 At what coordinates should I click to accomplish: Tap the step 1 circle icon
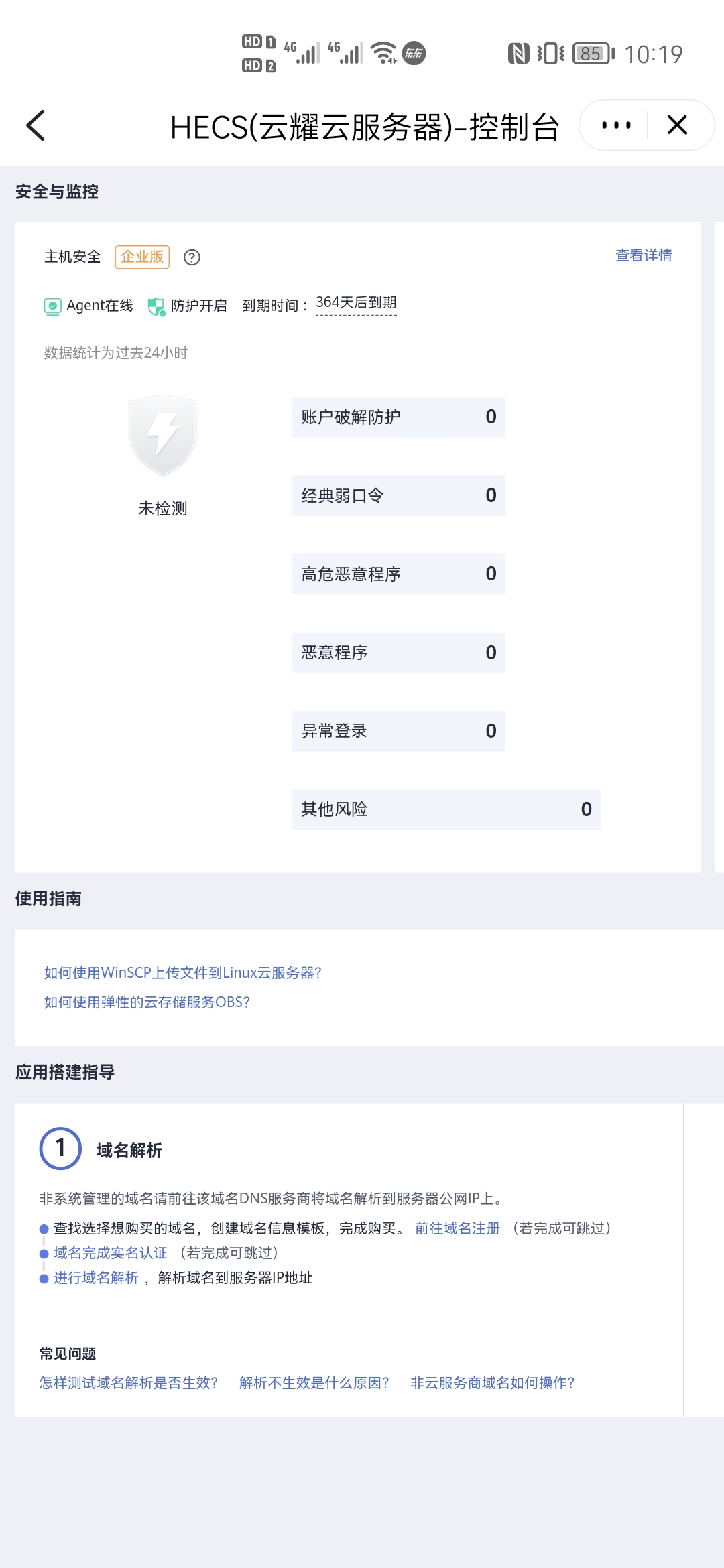tap(60, 1149)
